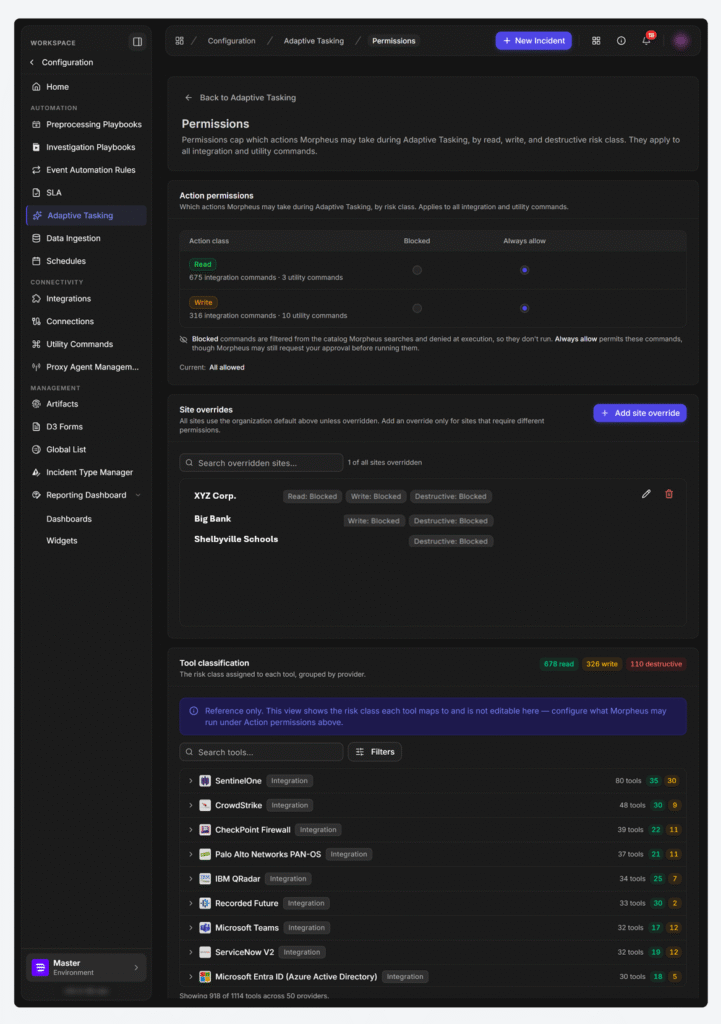Open Widgets submenu item
Screen dimensions: 721x1024
(61, 541)
